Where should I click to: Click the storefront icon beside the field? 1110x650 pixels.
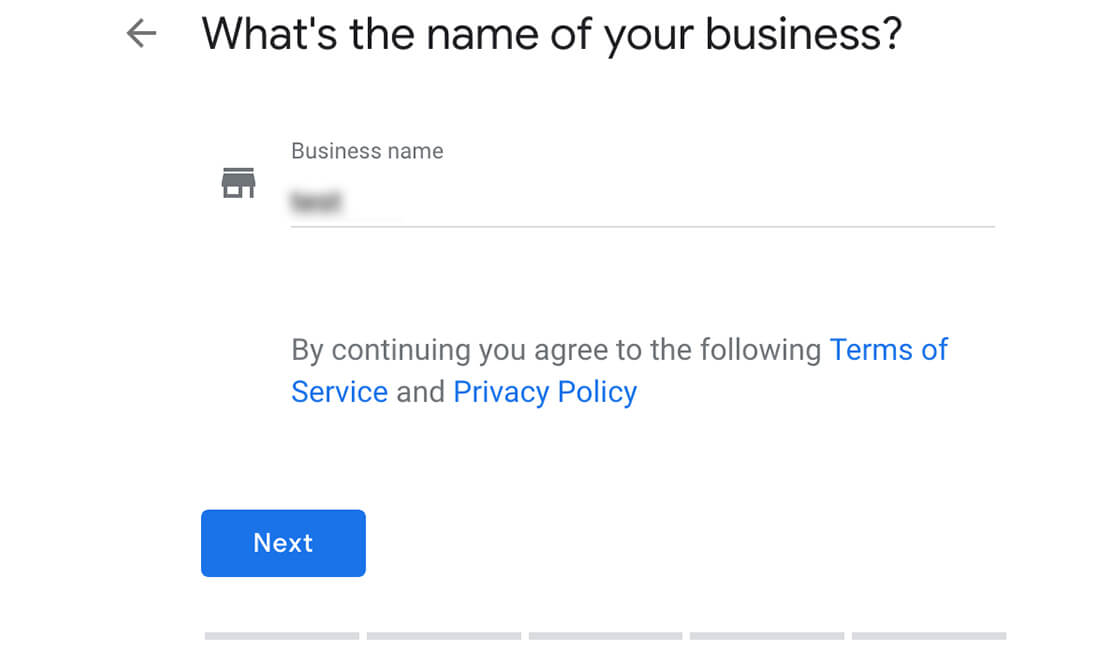[x=238, y=183]
